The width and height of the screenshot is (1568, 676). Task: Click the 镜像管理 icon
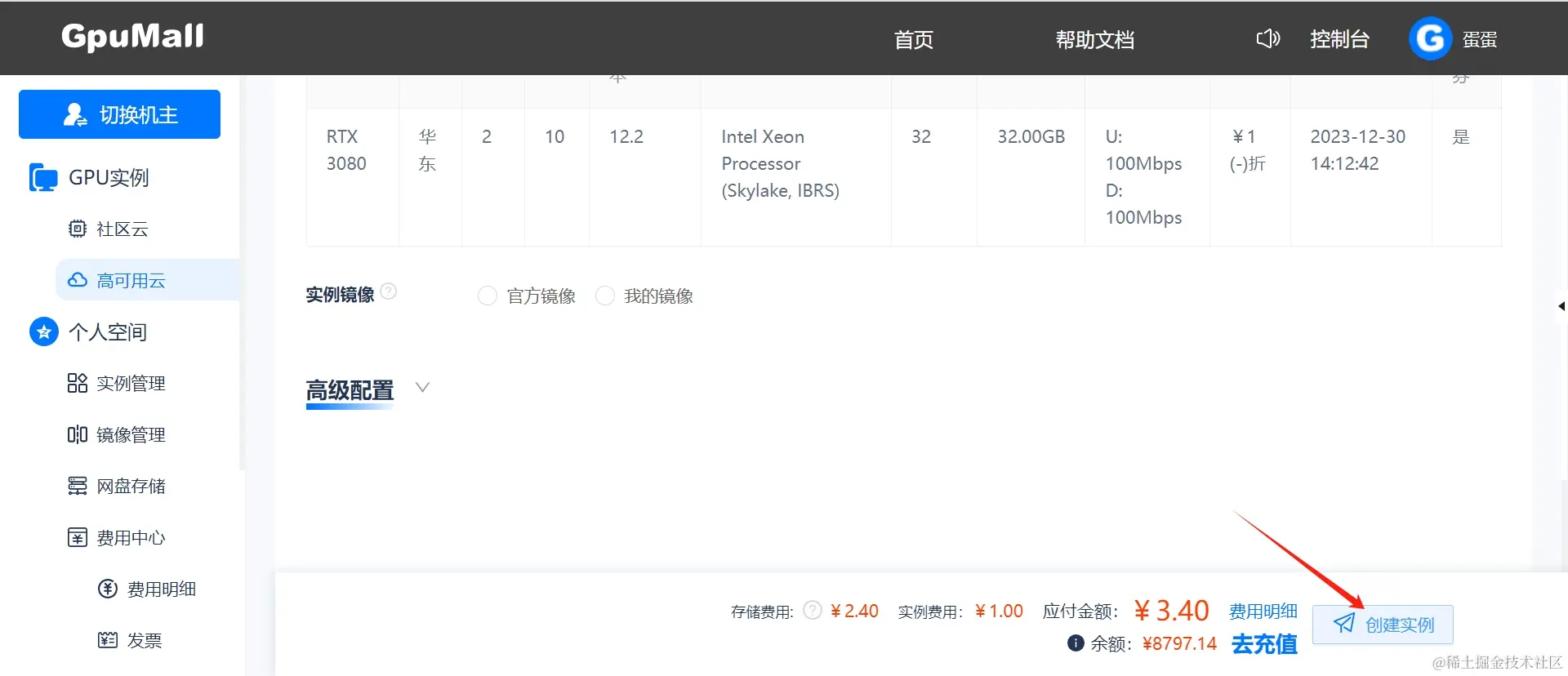[x=77, y=434]
